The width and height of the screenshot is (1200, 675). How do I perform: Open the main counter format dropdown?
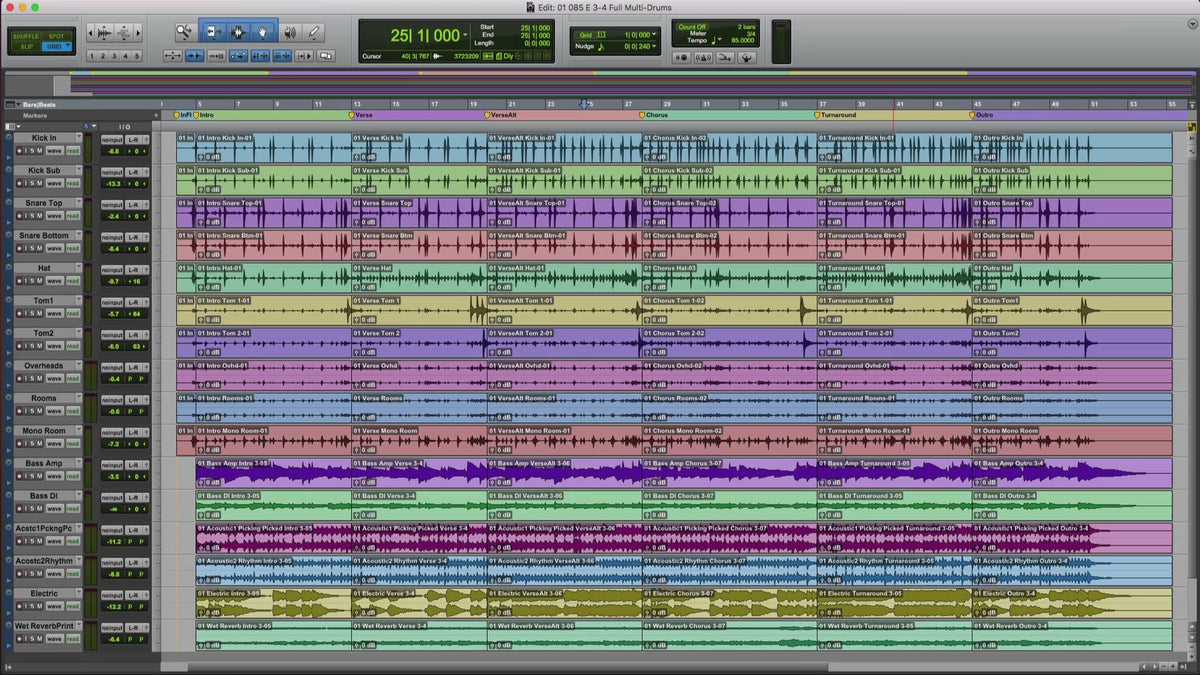pos(465,35)
